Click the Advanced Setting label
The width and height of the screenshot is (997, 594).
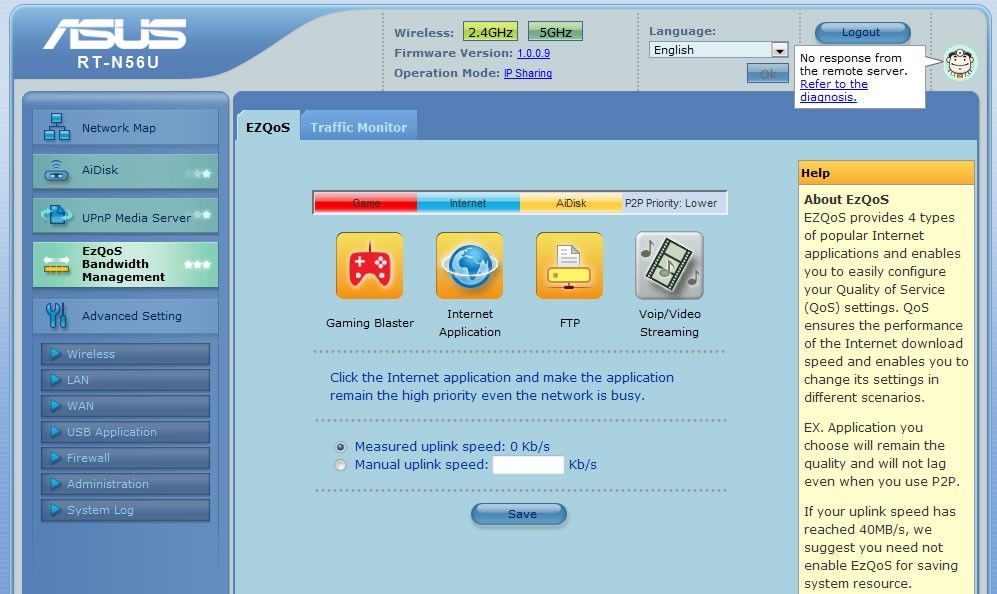tap(132, 316)
